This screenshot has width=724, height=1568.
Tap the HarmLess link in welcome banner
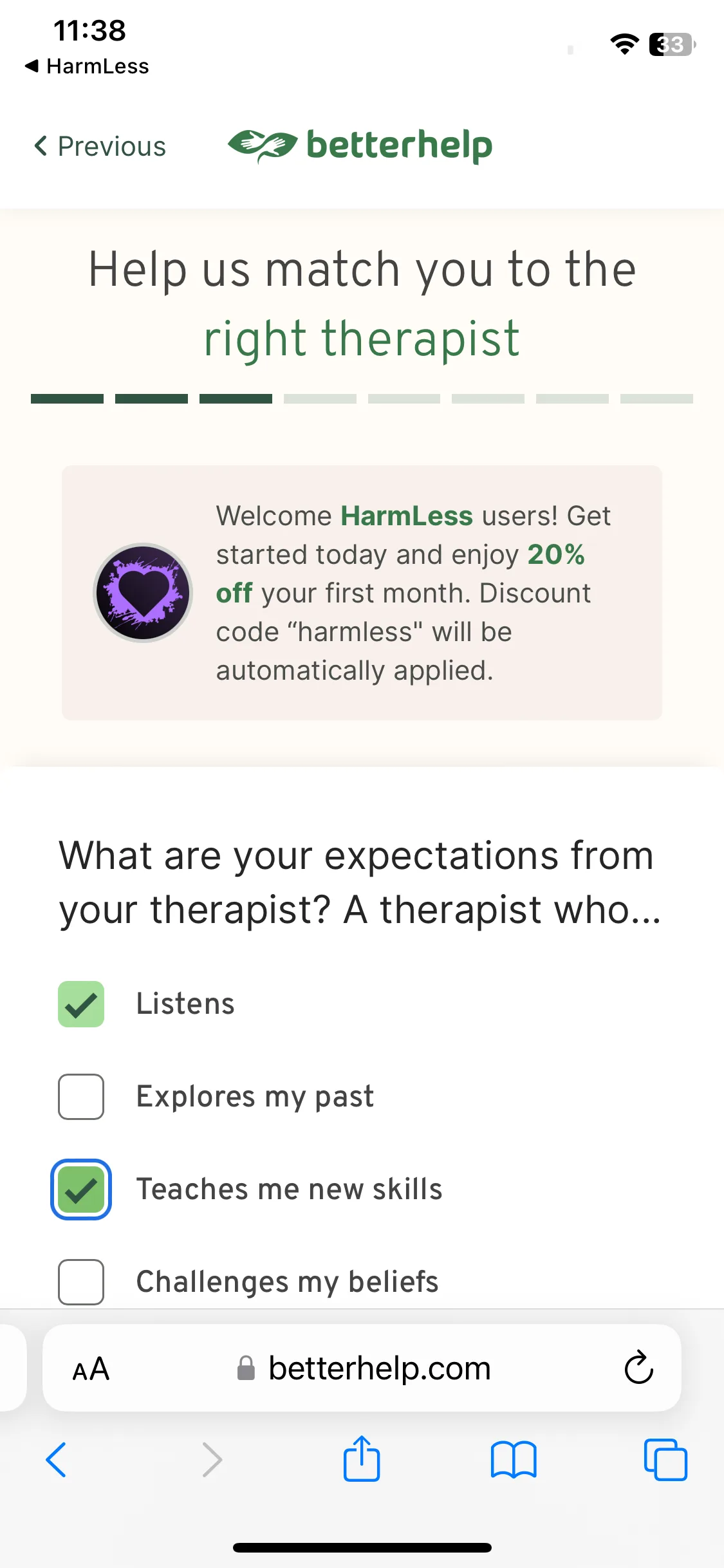click(x=407, y=516)
